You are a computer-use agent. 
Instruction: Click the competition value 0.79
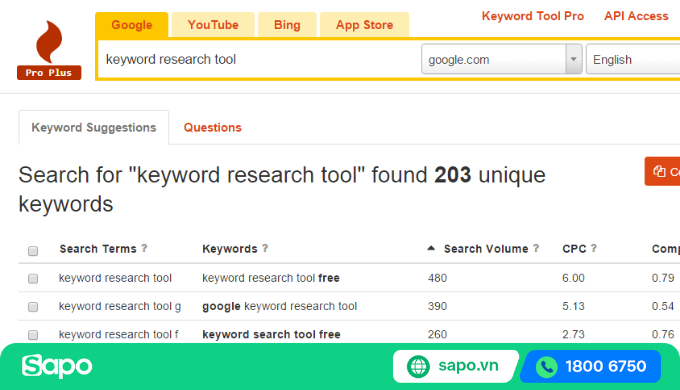tap(663, 278)
